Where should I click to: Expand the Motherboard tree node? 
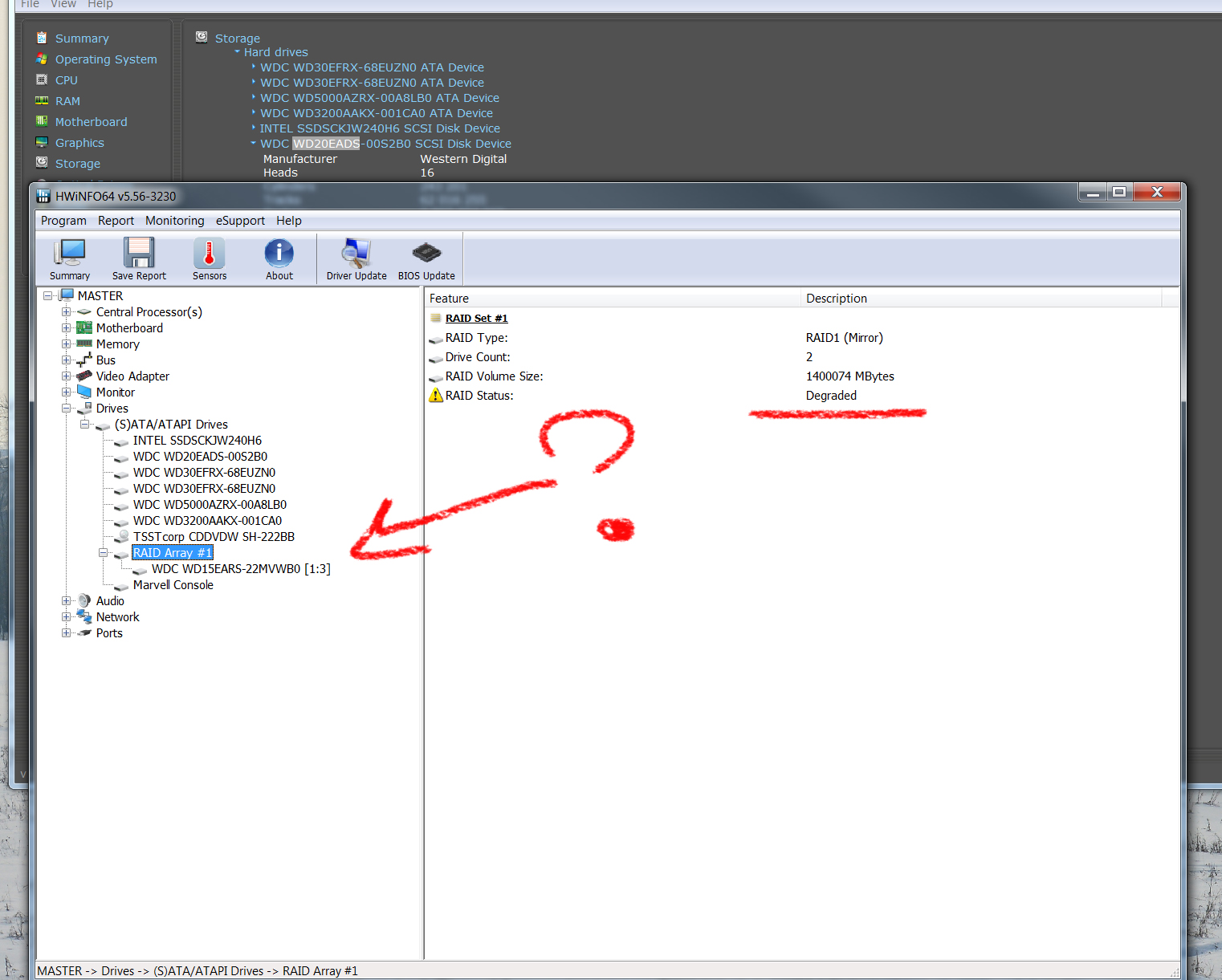[x=66, y=327]
